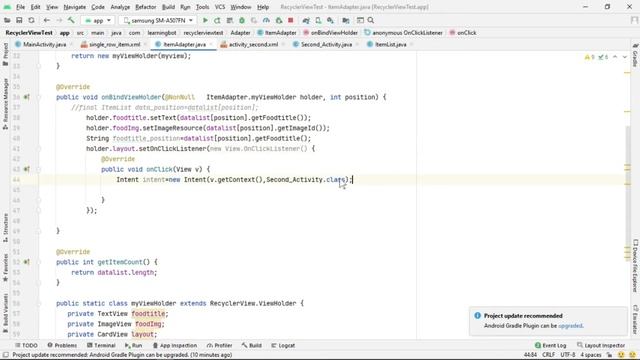This screenshot has height=360, width=640.
Task: Open the Terminal tool window
Action: tap(101, 345)
